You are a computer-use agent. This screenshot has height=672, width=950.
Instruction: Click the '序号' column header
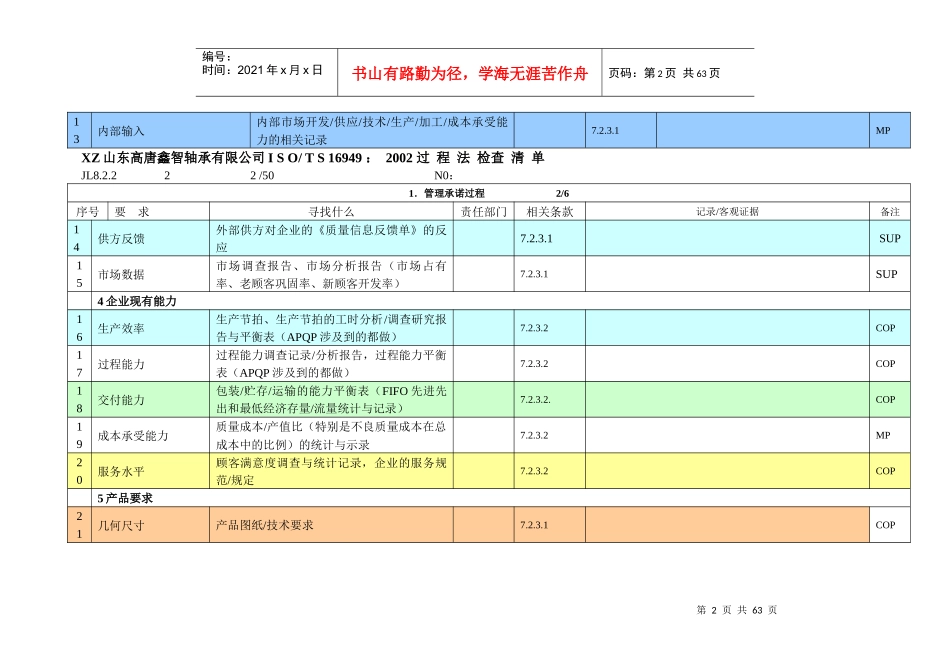tap(87, 211)
